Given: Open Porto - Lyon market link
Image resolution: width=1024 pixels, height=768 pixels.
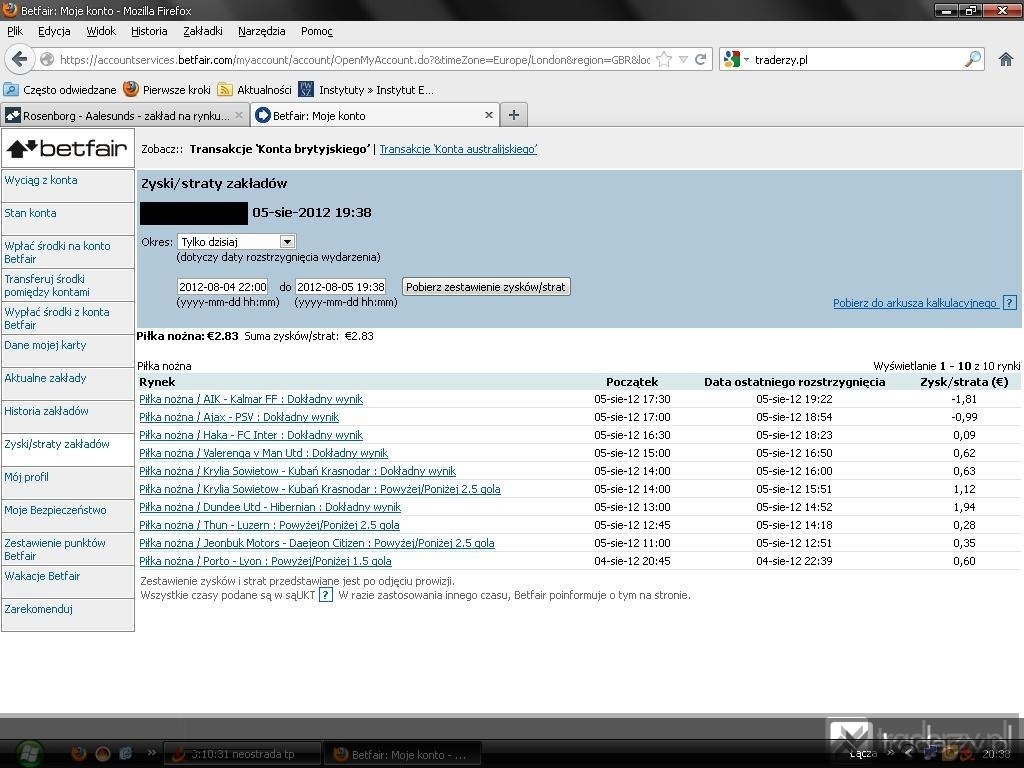Looking at the screenshot, I should (265, 560).
